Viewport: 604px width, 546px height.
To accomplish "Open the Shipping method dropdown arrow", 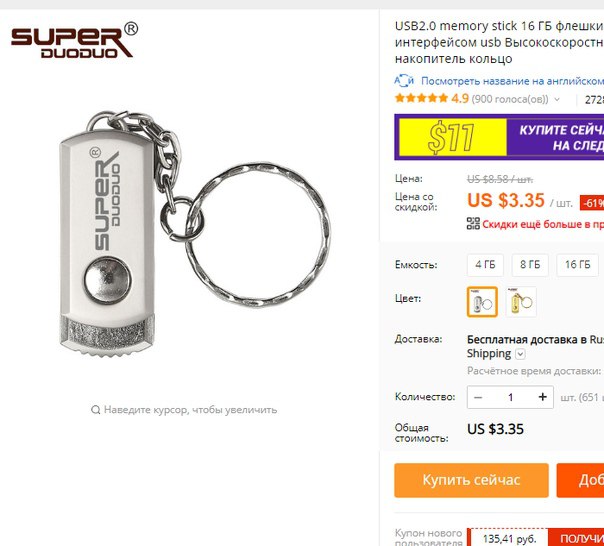I will click(x=520, y=354).
